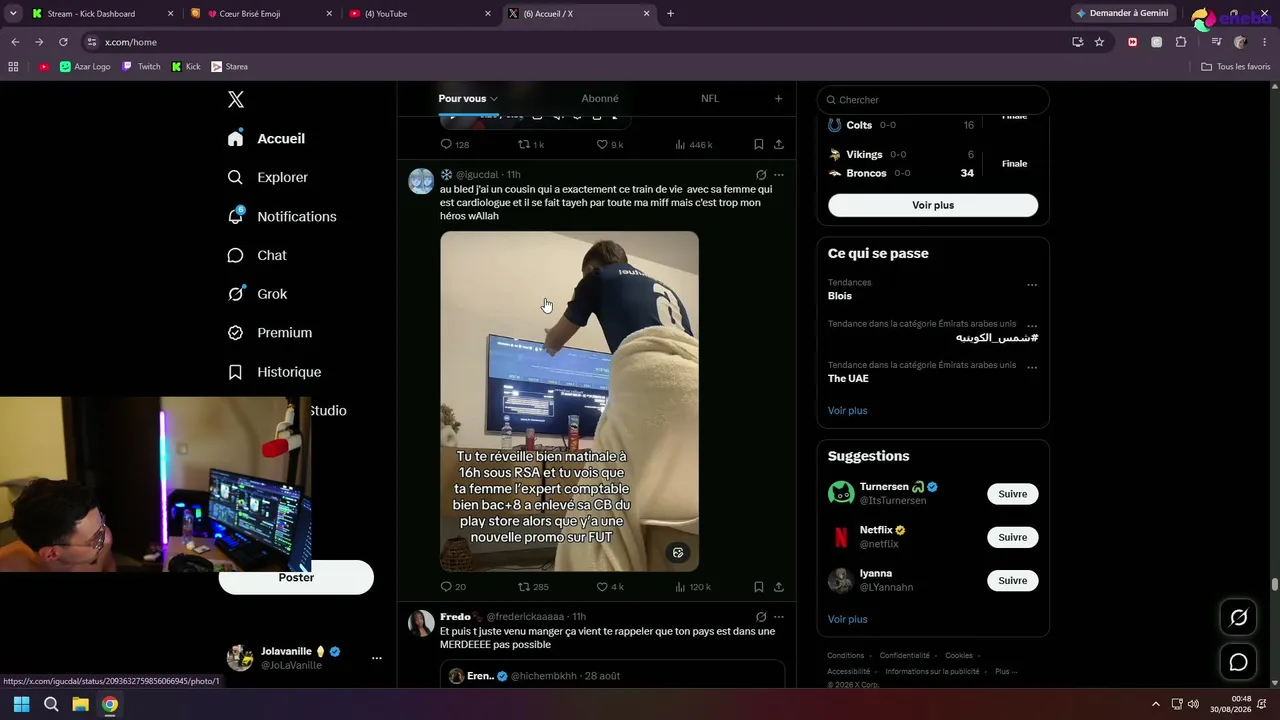Open Kick bookmark
This screenshot has width=1280, height=720.
186,67
